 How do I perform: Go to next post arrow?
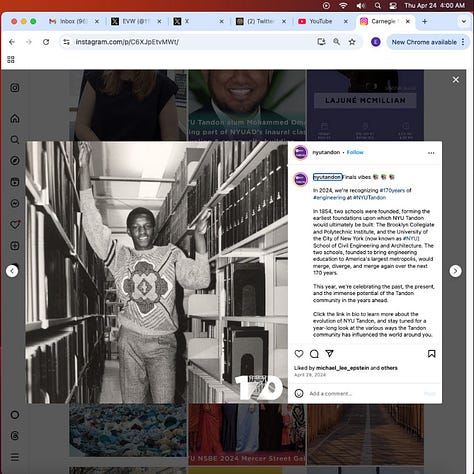[455, 271]
